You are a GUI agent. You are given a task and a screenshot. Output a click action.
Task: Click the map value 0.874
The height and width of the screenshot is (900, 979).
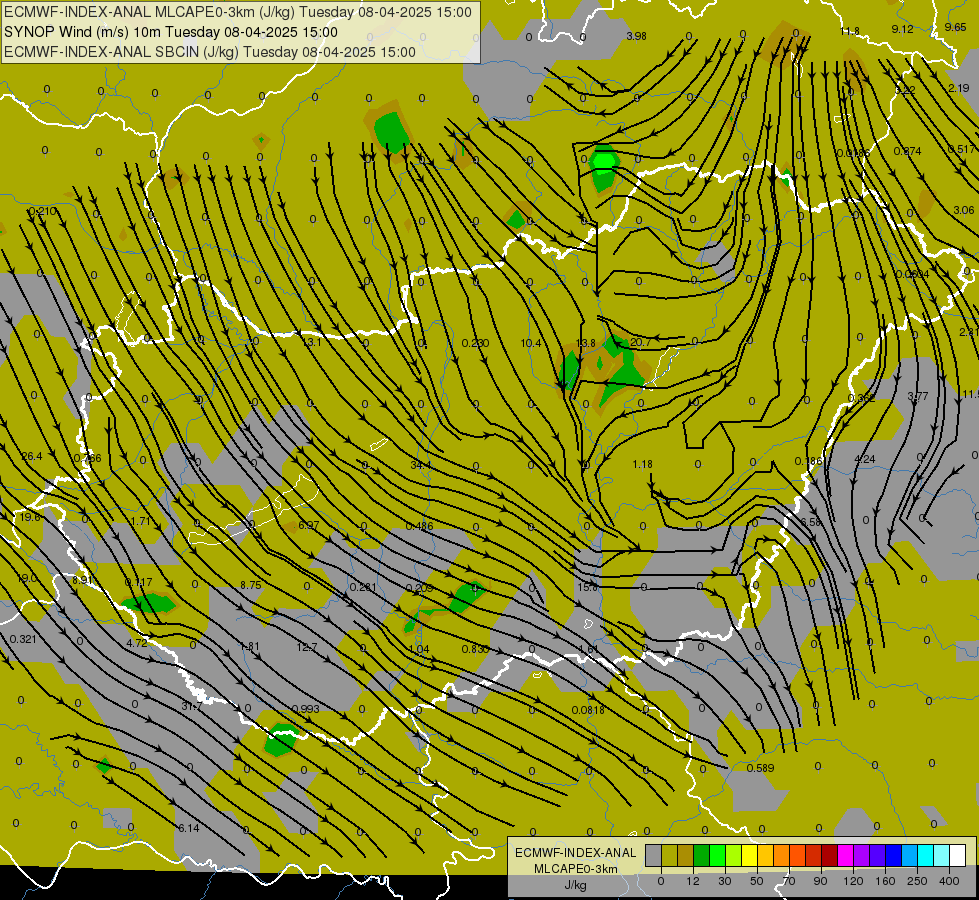click(907, 151)
